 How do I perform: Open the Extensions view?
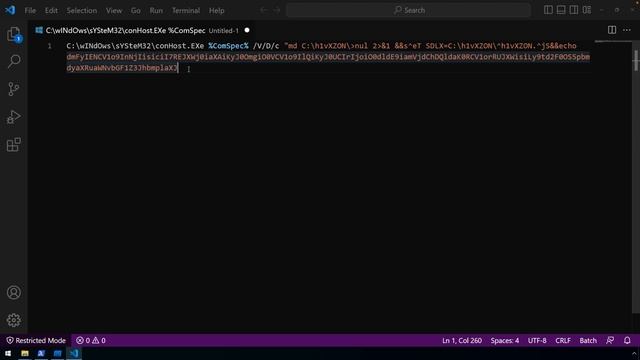tap(13, 144)
